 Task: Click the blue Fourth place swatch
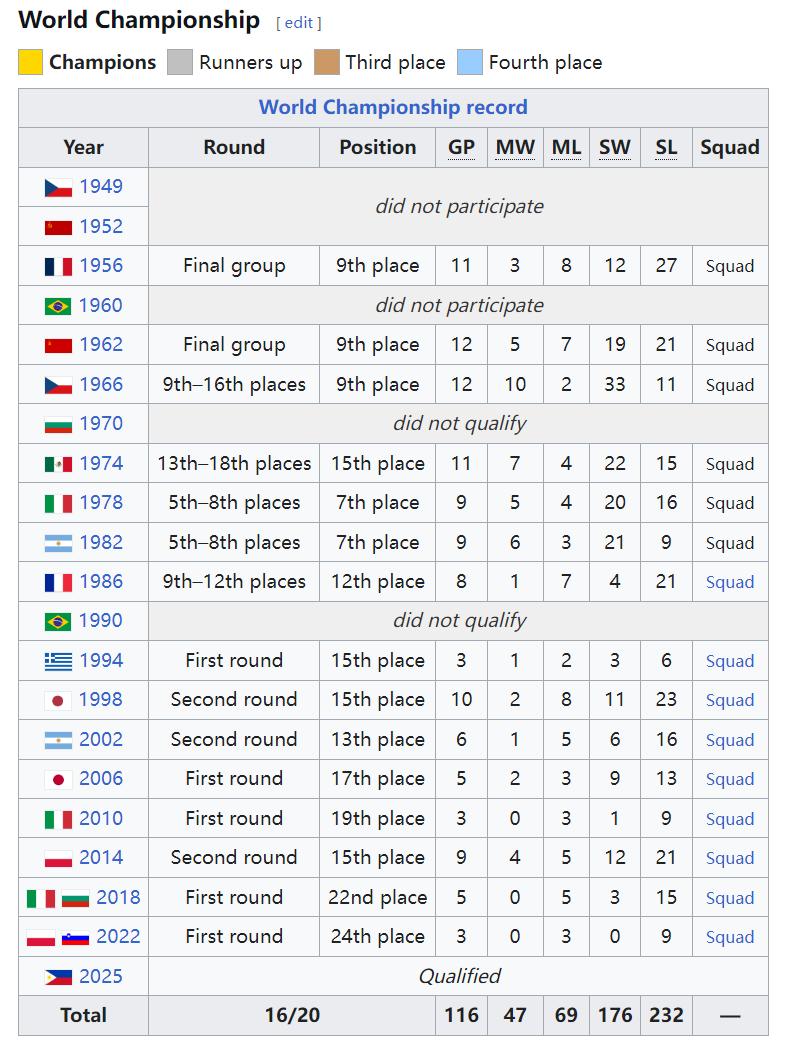coord(470,62)
